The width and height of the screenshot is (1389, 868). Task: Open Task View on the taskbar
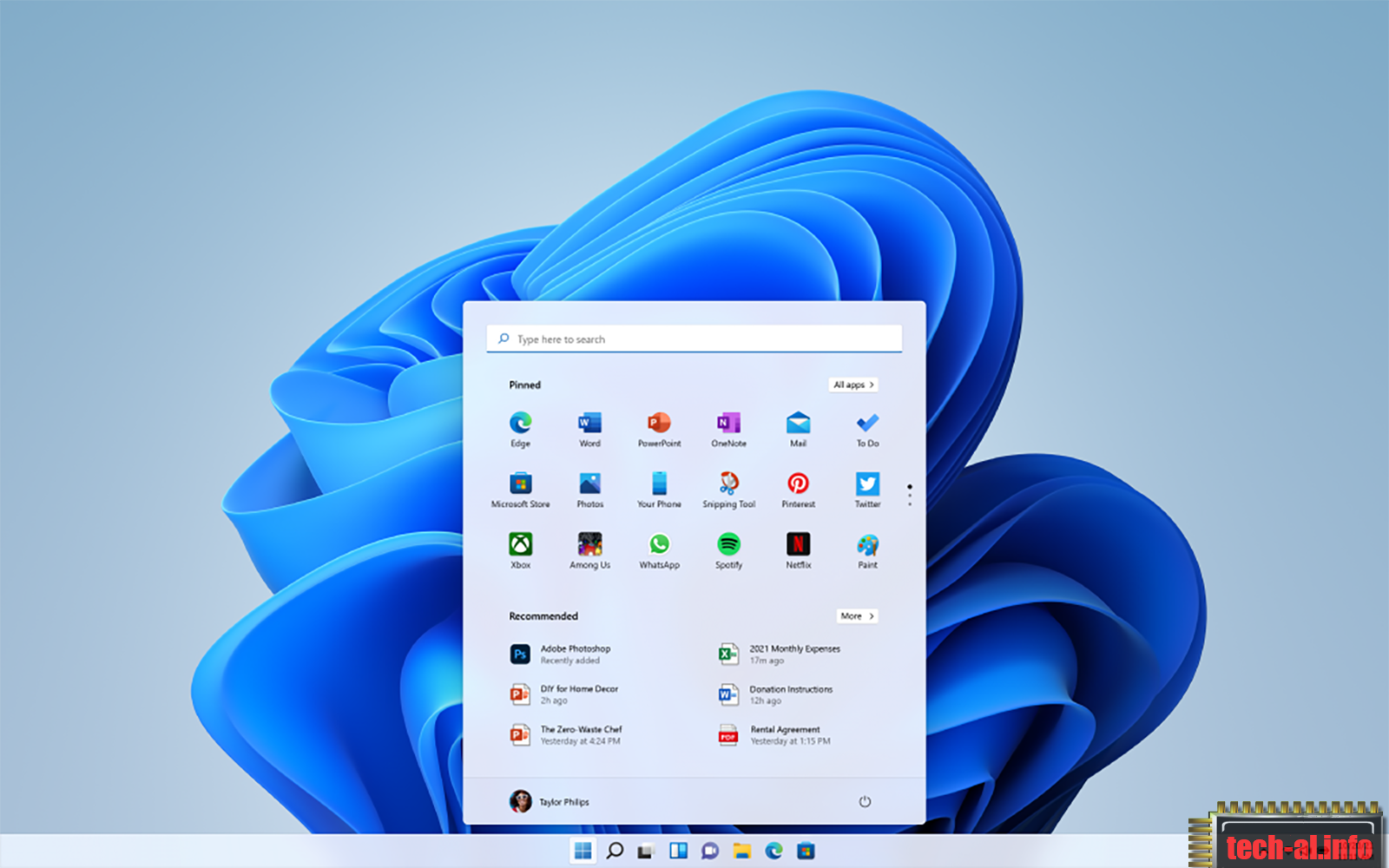click(x=645, y=851)
